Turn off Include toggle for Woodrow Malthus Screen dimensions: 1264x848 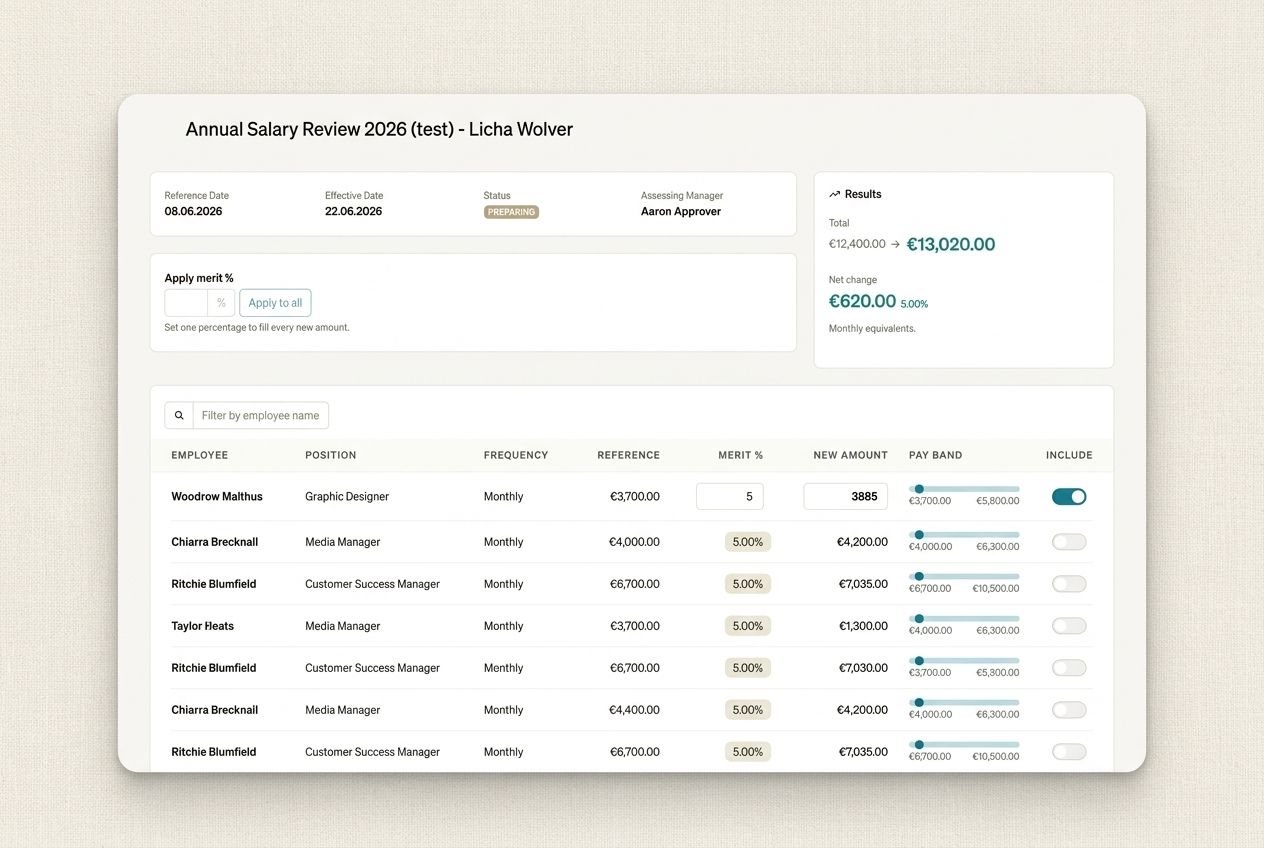(x=1069, y=496)
